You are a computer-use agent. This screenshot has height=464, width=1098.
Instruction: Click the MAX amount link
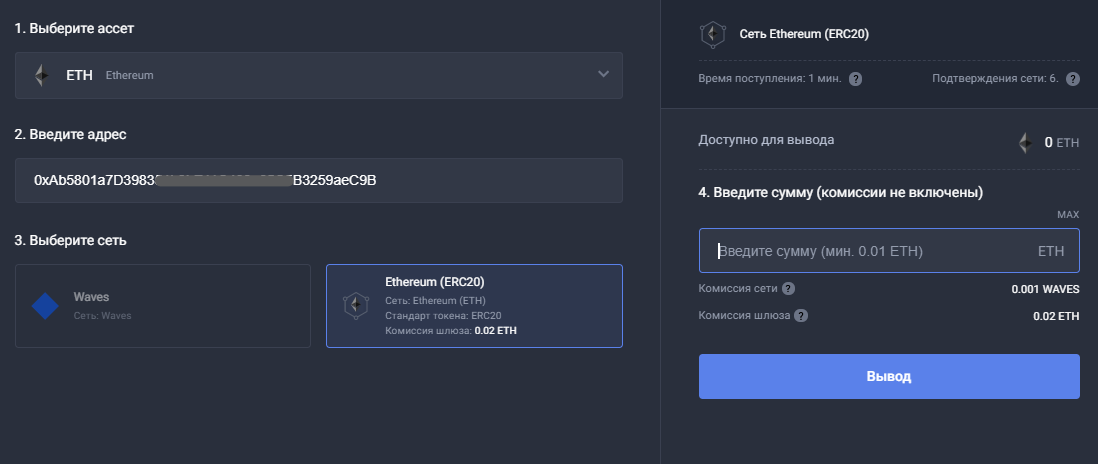click(1067, 215)
